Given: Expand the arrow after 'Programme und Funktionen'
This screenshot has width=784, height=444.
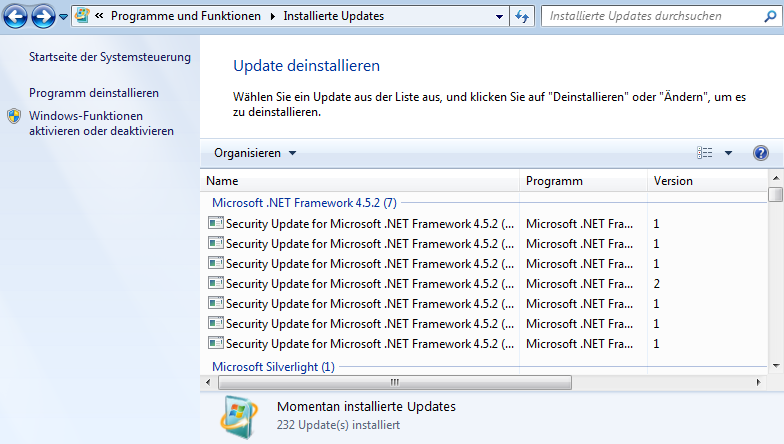Looking at the screenshot, I should [x=272, y=16].
